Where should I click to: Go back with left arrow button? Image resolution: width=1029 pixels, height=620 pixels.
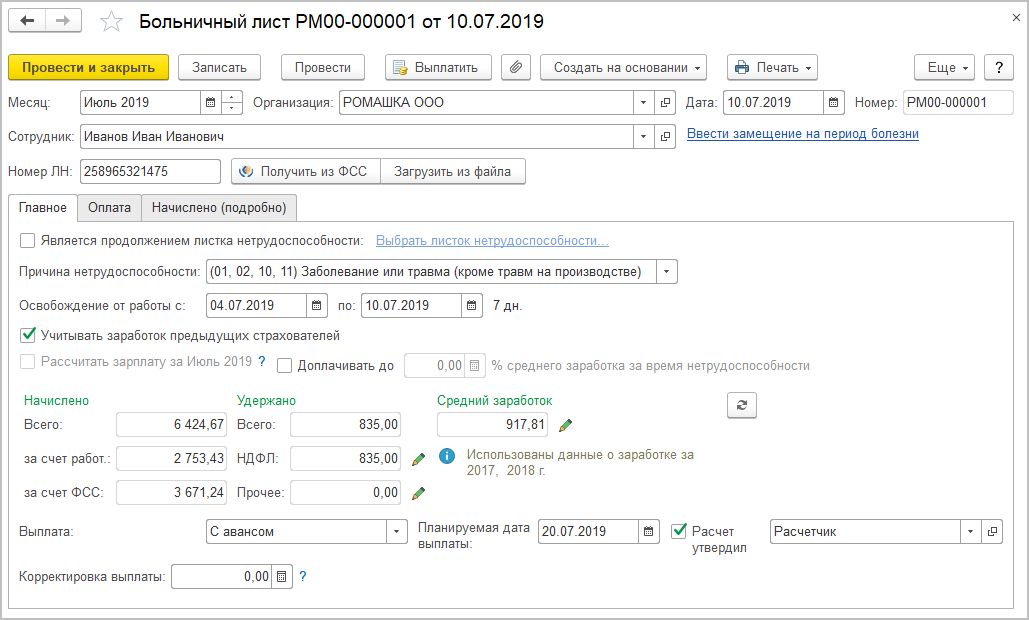tap(27, 21)
